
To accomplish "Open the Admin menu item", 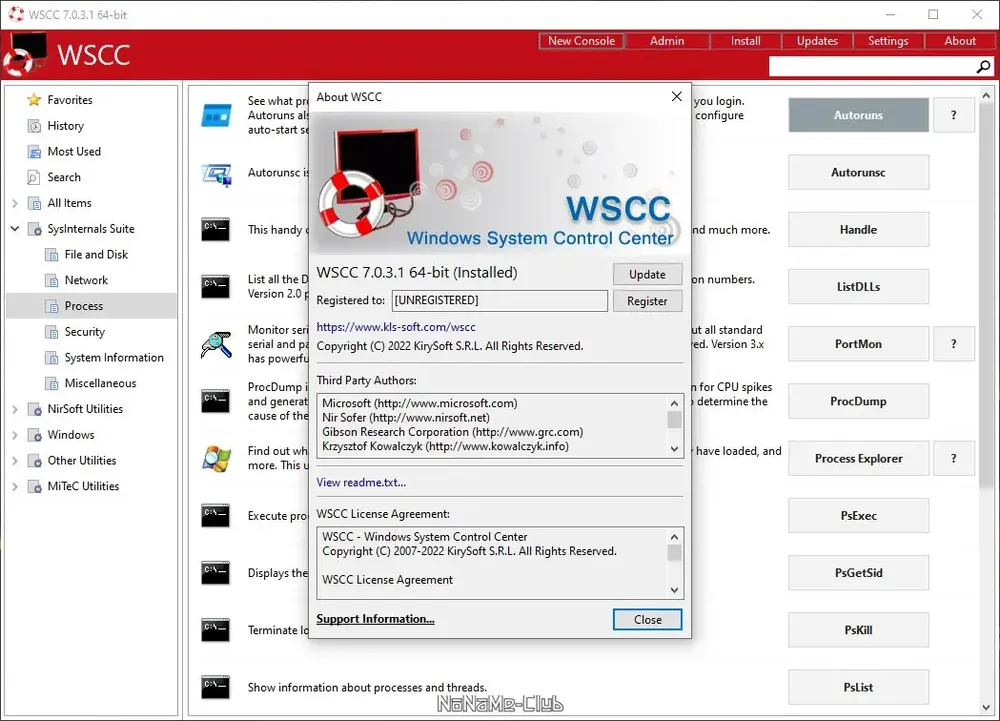I will tap(667, 41).
